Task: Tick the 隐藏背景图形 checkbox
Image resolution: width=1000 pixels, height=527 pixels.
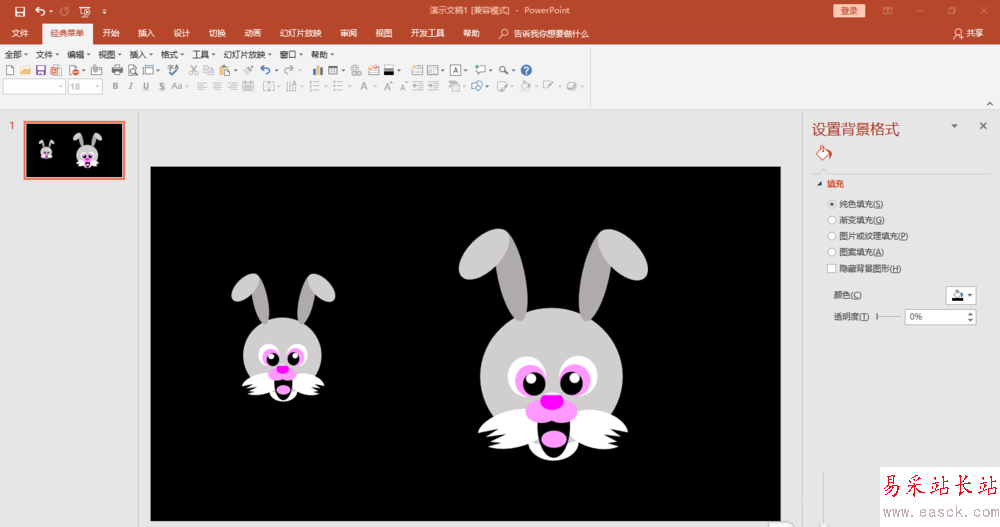Action: (x=831, y=269)
